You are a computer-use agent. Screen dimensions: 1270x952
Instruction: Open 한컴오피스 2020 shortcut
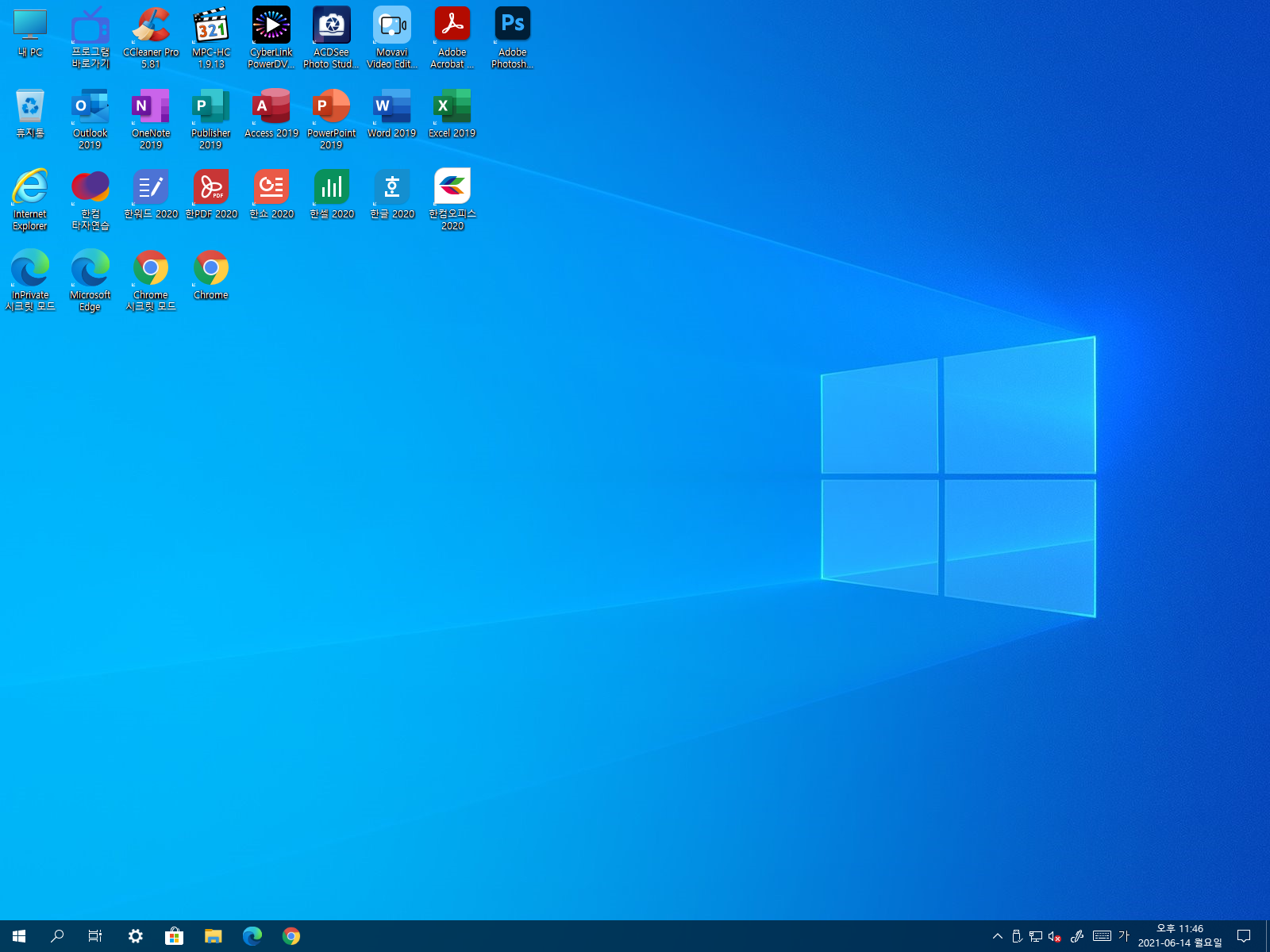pos(452,200)
